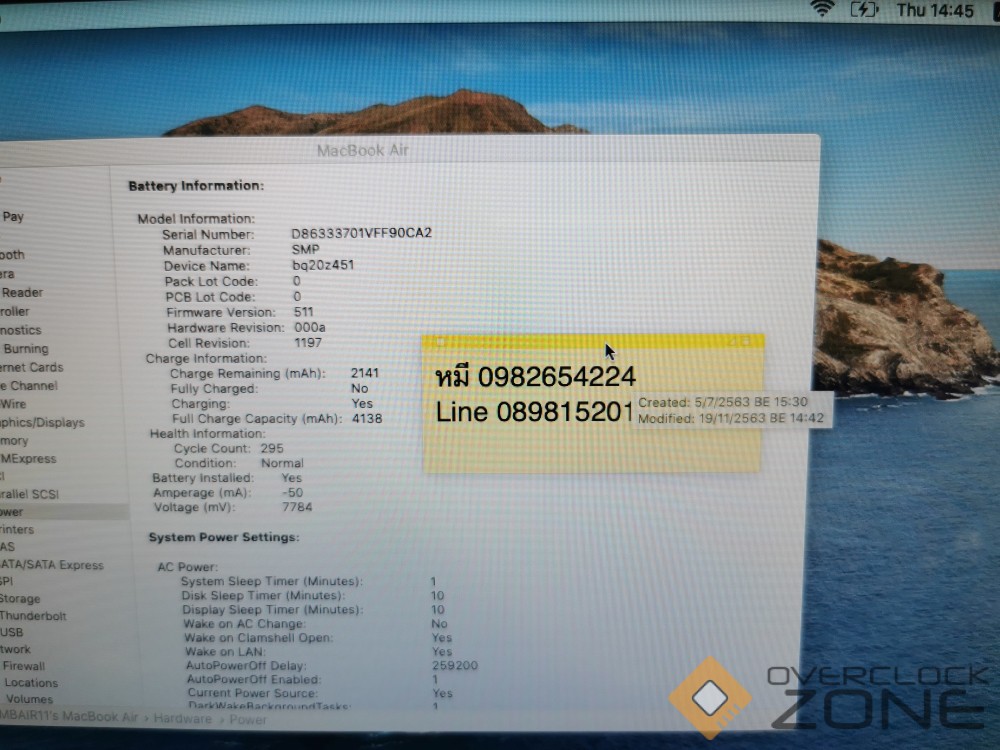1000x750 pixels.
Task: Select the Power item in the sidebar
Action: (64, 511)
